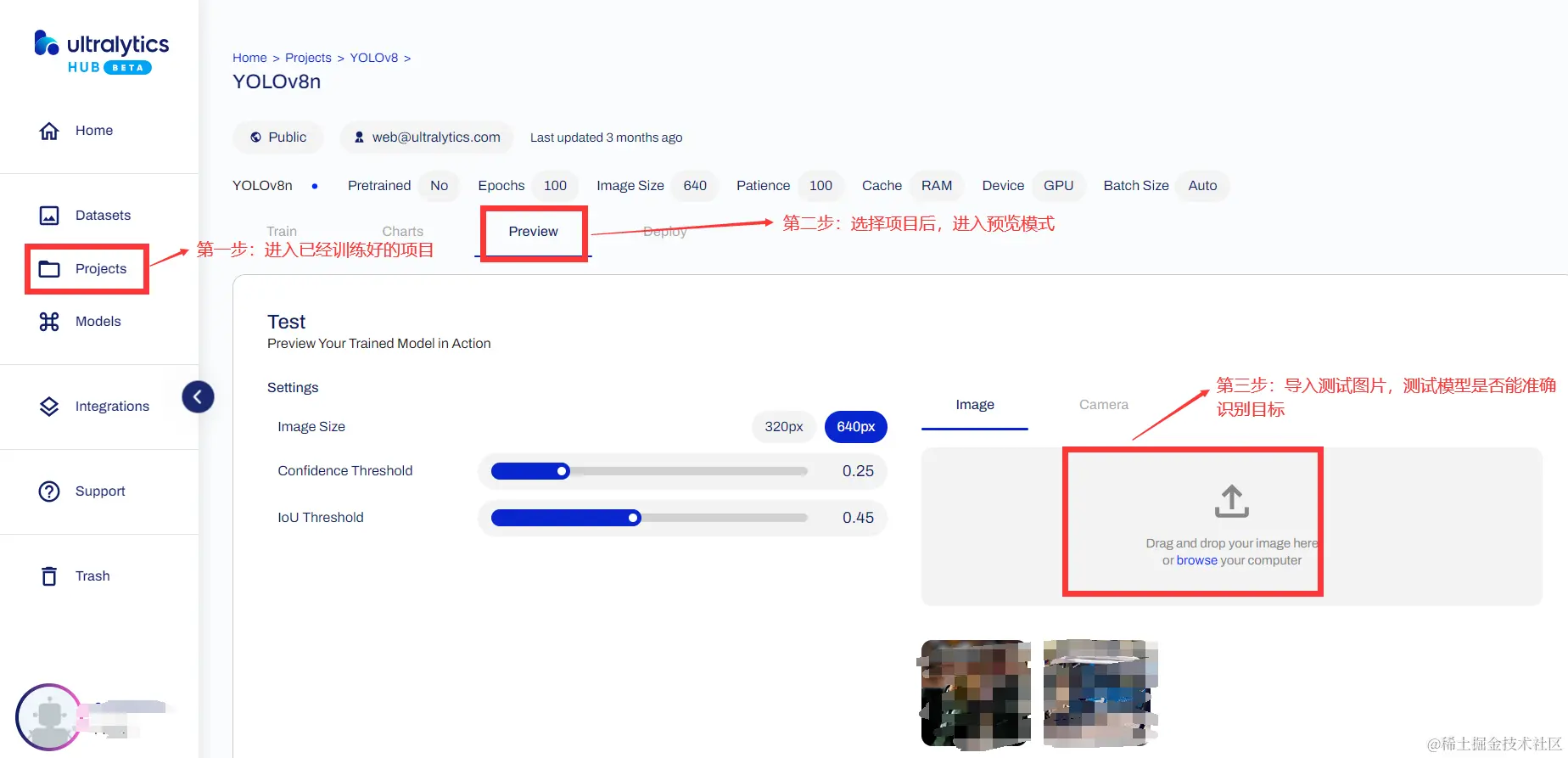
Task: Open Integrations from the sidebar
Action: click(112, 407)
